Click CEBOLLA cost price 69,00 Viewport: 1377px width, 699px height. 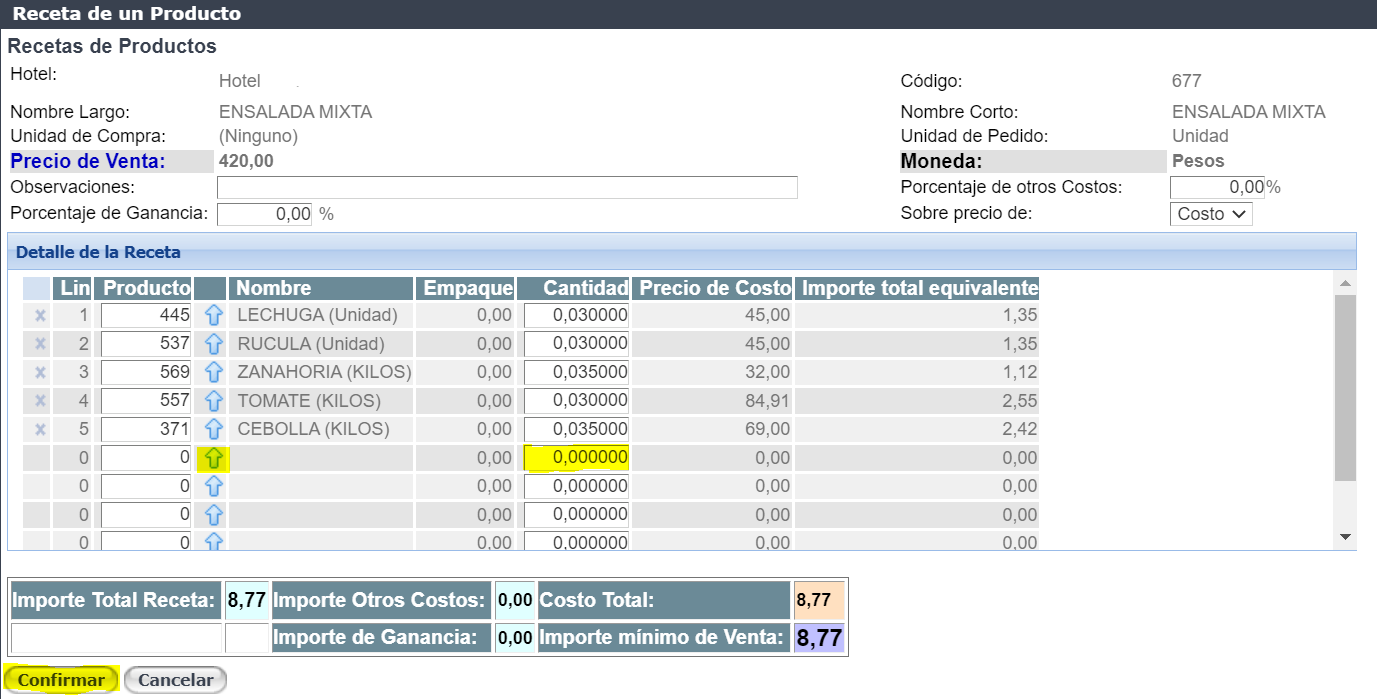767,429
